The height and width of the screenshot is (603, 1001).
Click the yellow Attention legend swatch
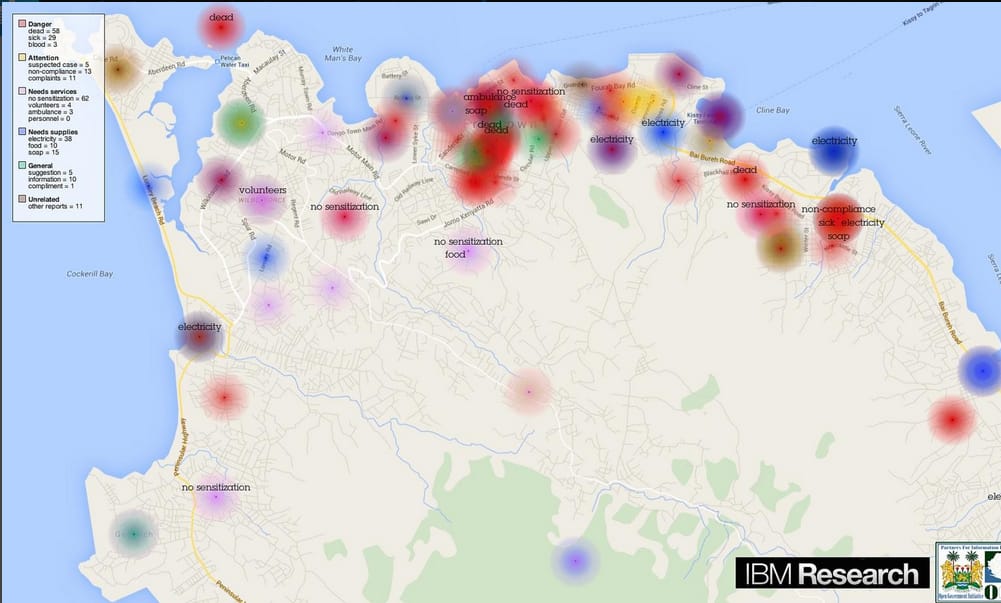[x=22, y=57]
